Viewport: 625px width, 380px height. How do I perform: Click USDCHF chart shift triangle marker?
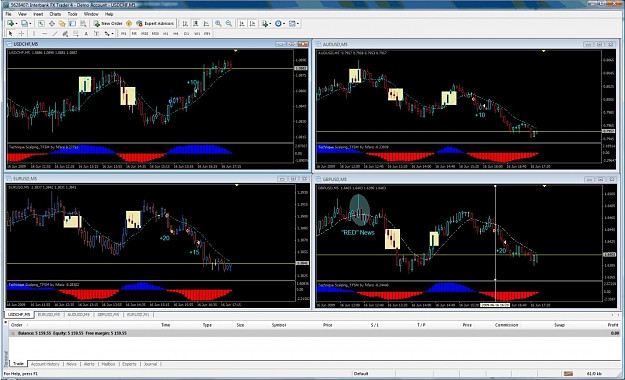coord(236,51)
